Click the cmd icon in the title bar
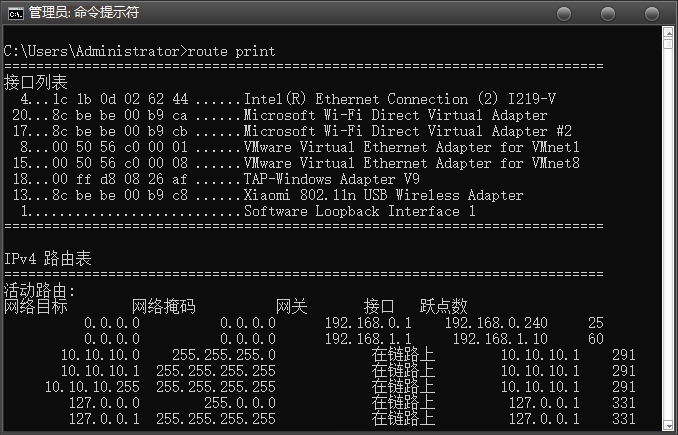 point(16,14)
